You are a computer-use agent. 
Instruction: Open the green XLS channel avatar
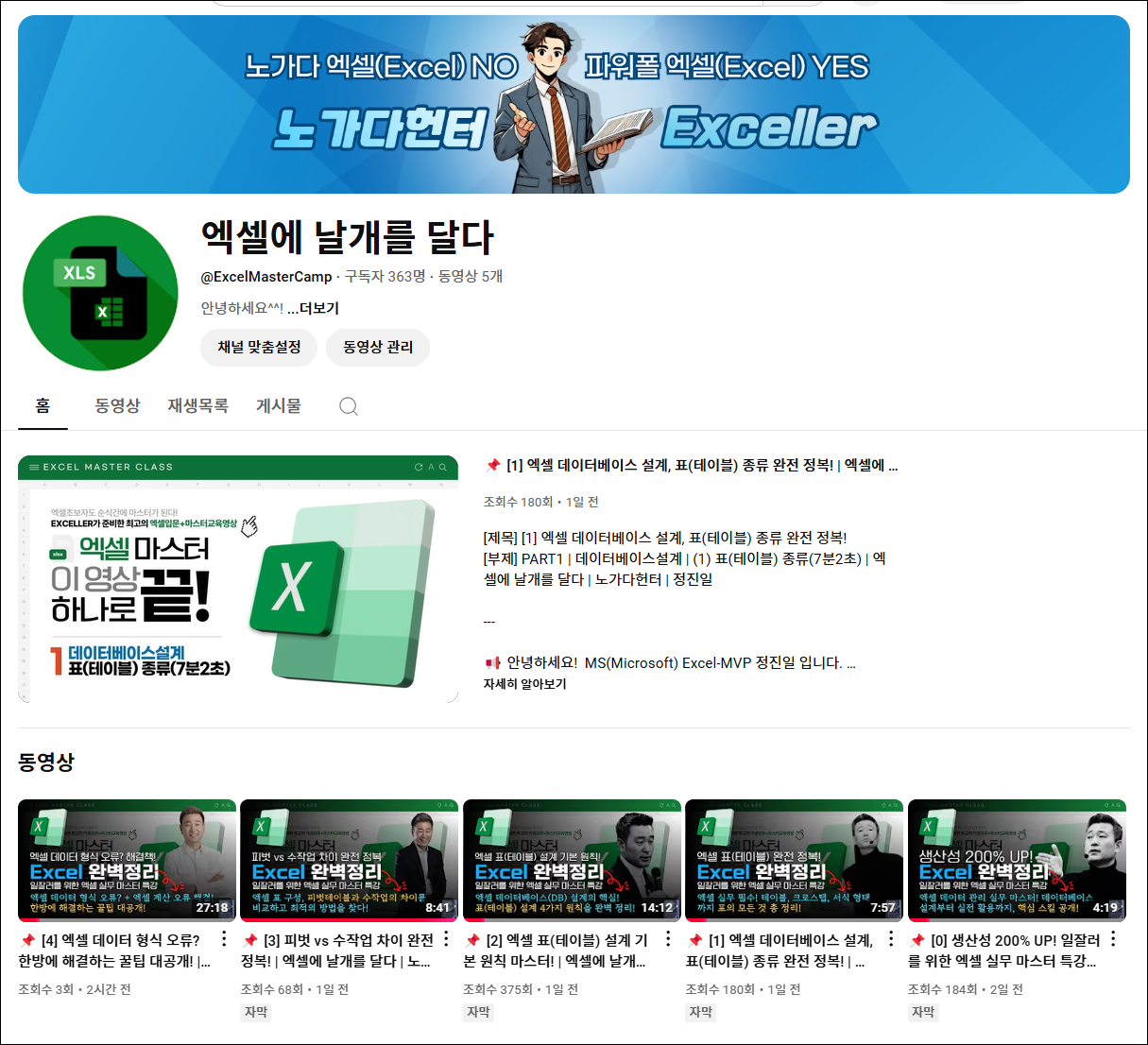(100, 293)
